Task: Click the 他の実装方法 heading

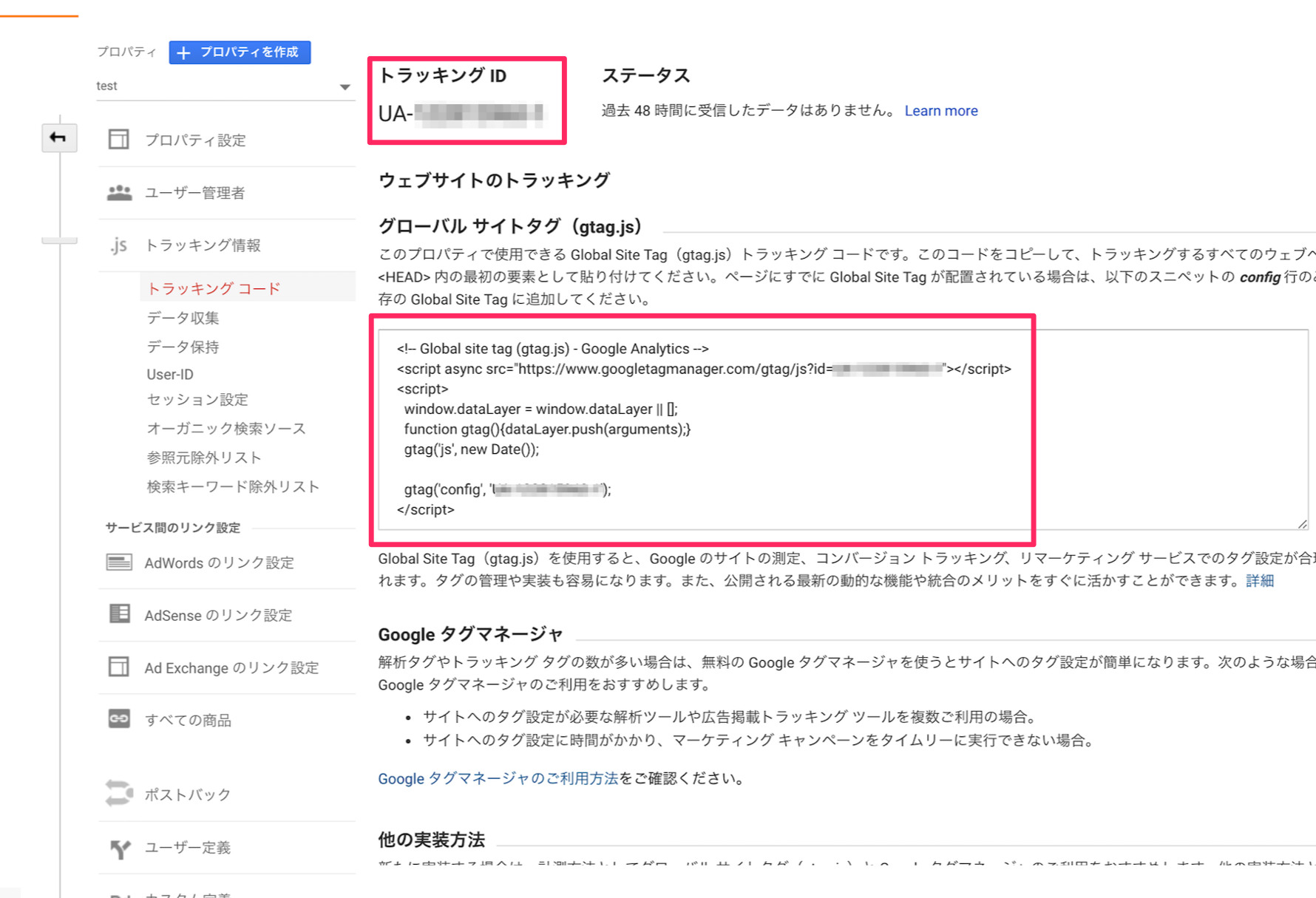Action: (x=432, y=840)
